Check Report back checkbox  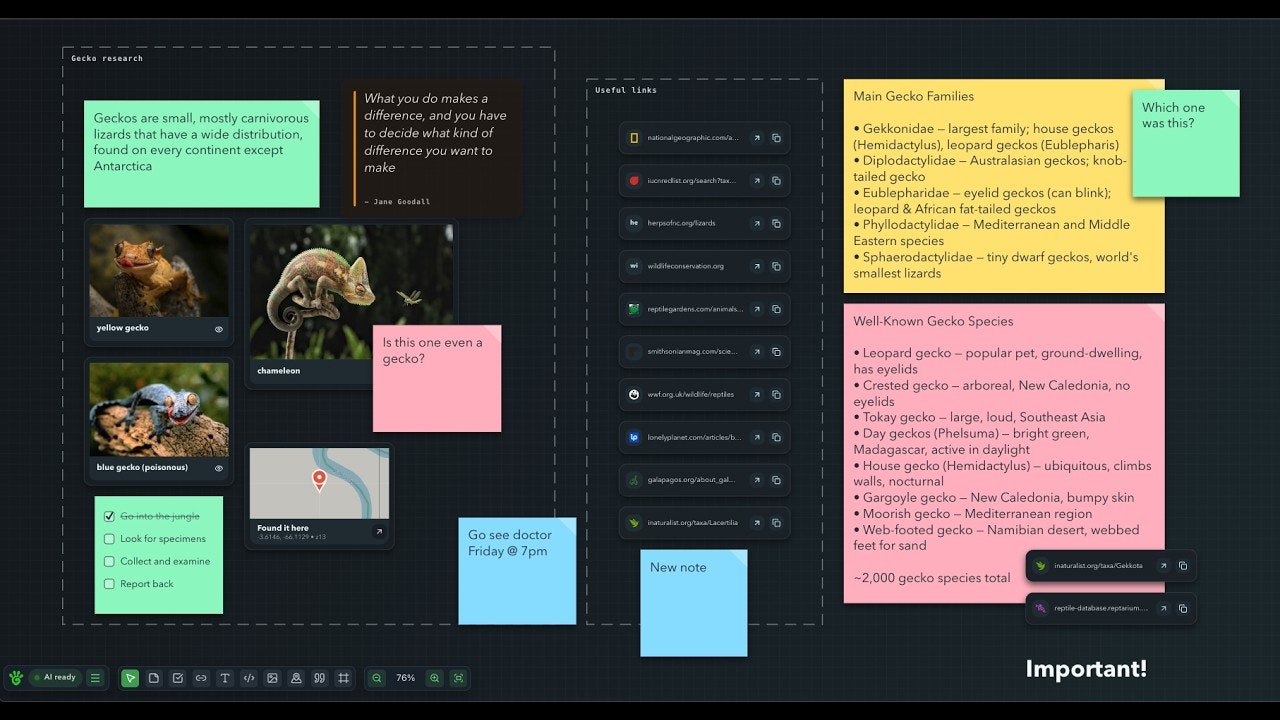[x=110, y=584]
